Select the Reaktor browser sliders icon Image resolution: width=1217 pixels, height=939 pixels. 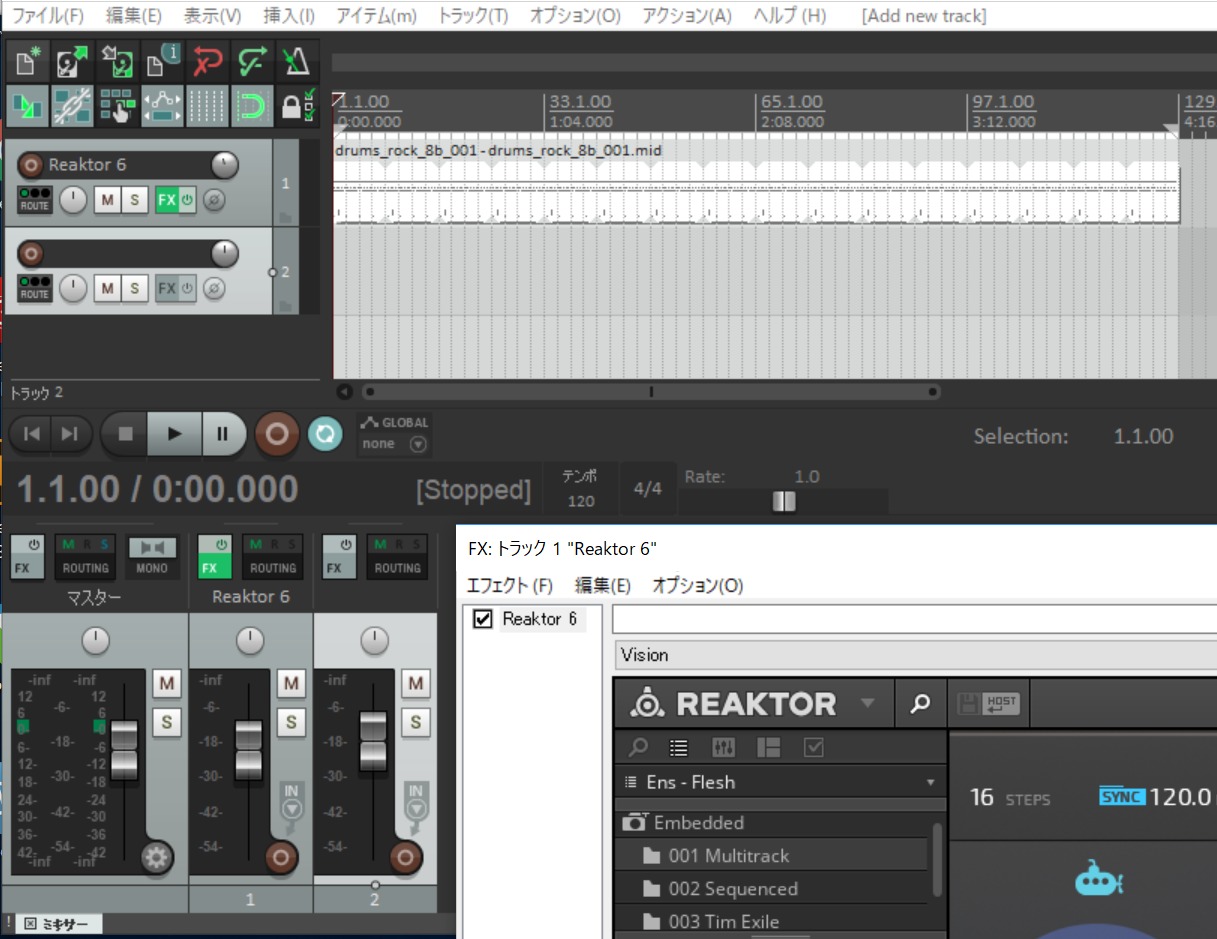tap(723, 747)
